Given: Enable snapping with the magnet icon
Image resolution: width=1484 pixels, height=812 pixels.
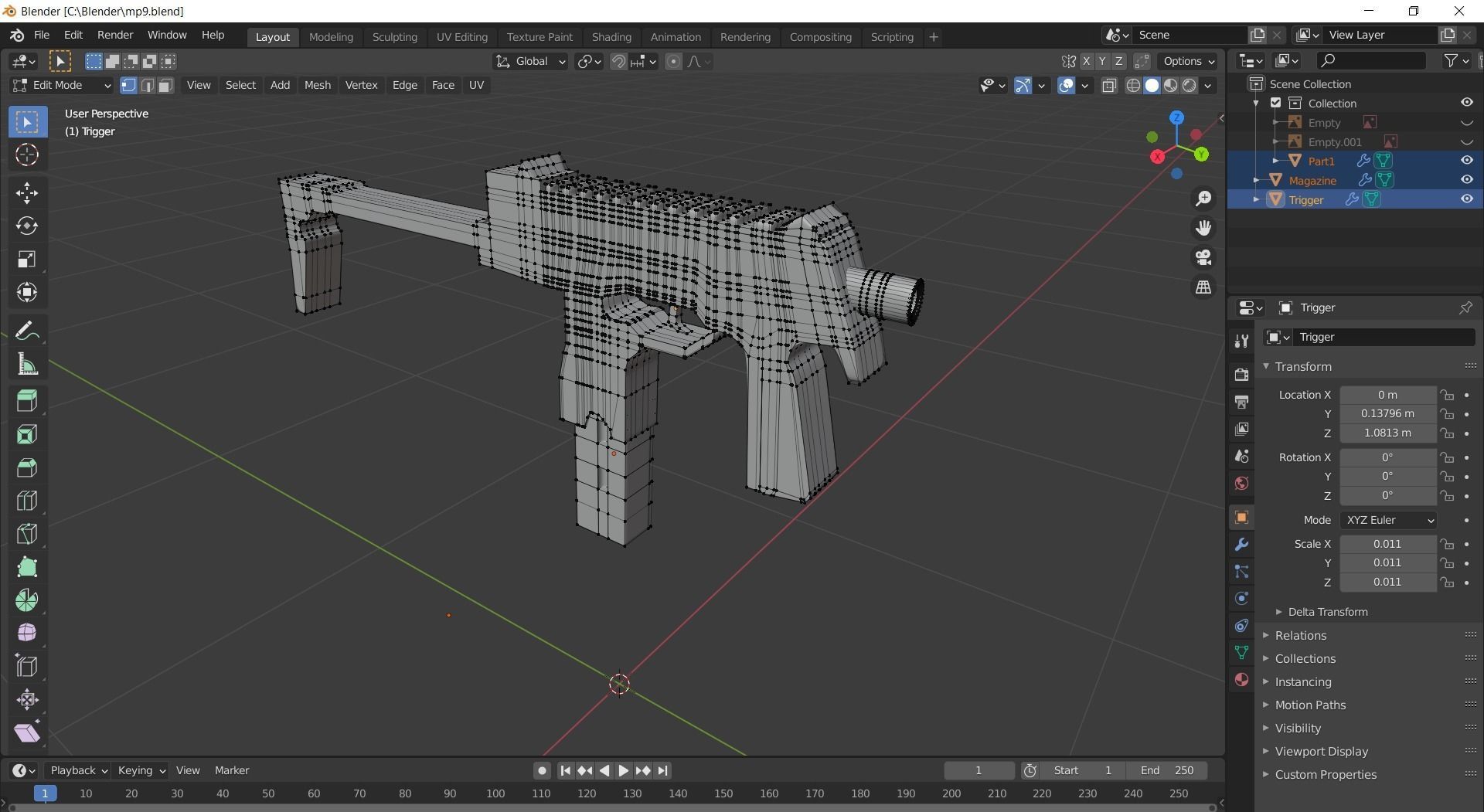Looking at the screenshot, I should [618, 61].
